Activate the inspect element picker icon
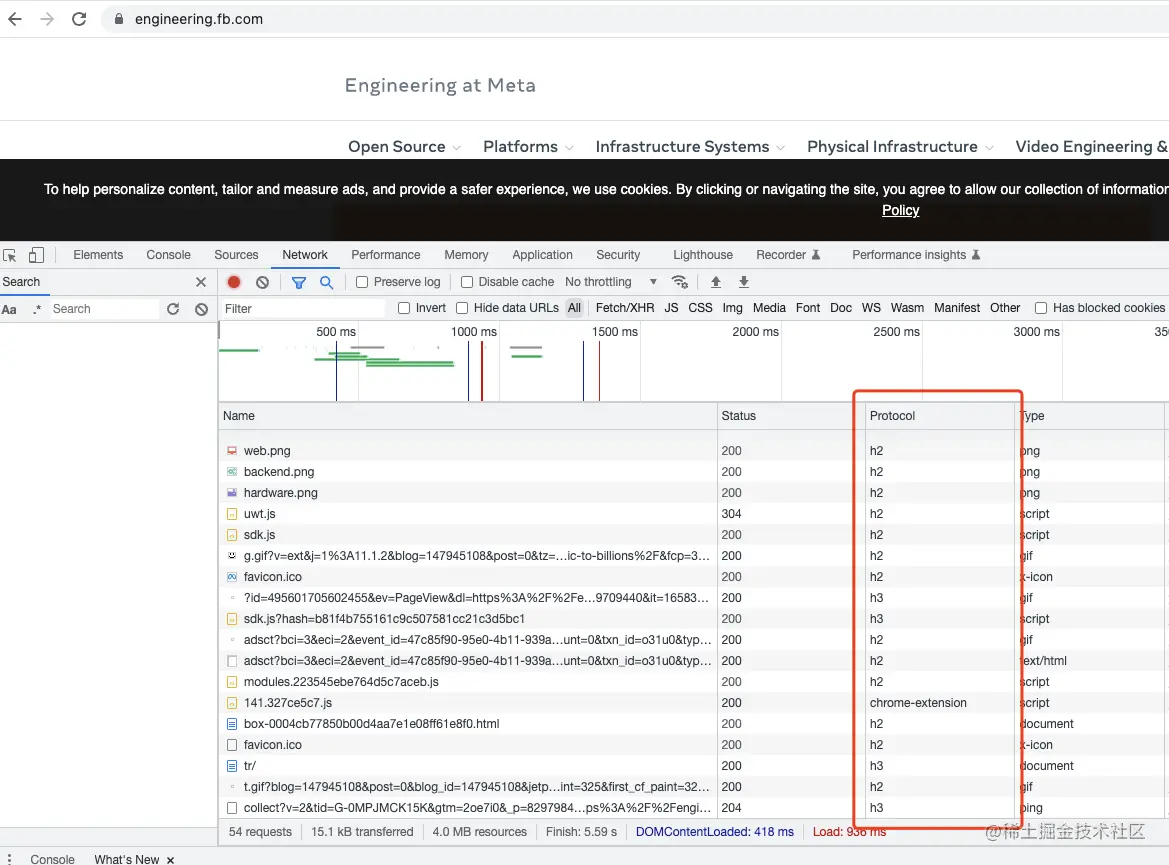1169x865 pixels. (x=10, y=256)
